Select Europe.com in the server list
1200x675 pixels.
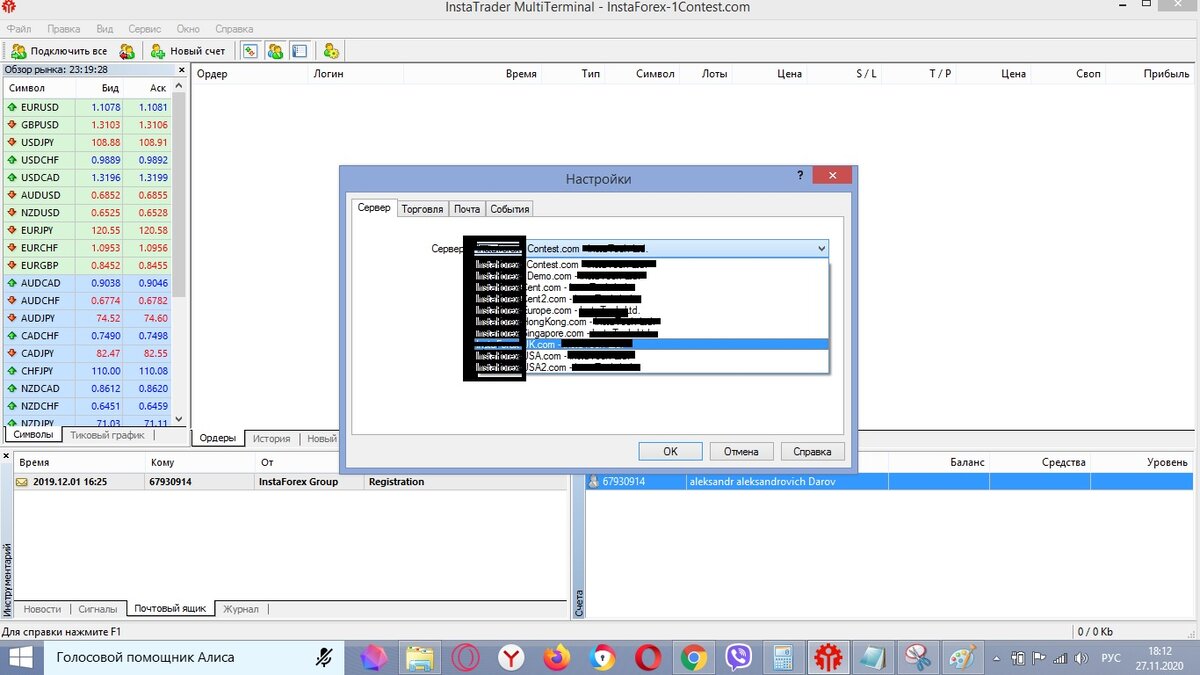647,311
